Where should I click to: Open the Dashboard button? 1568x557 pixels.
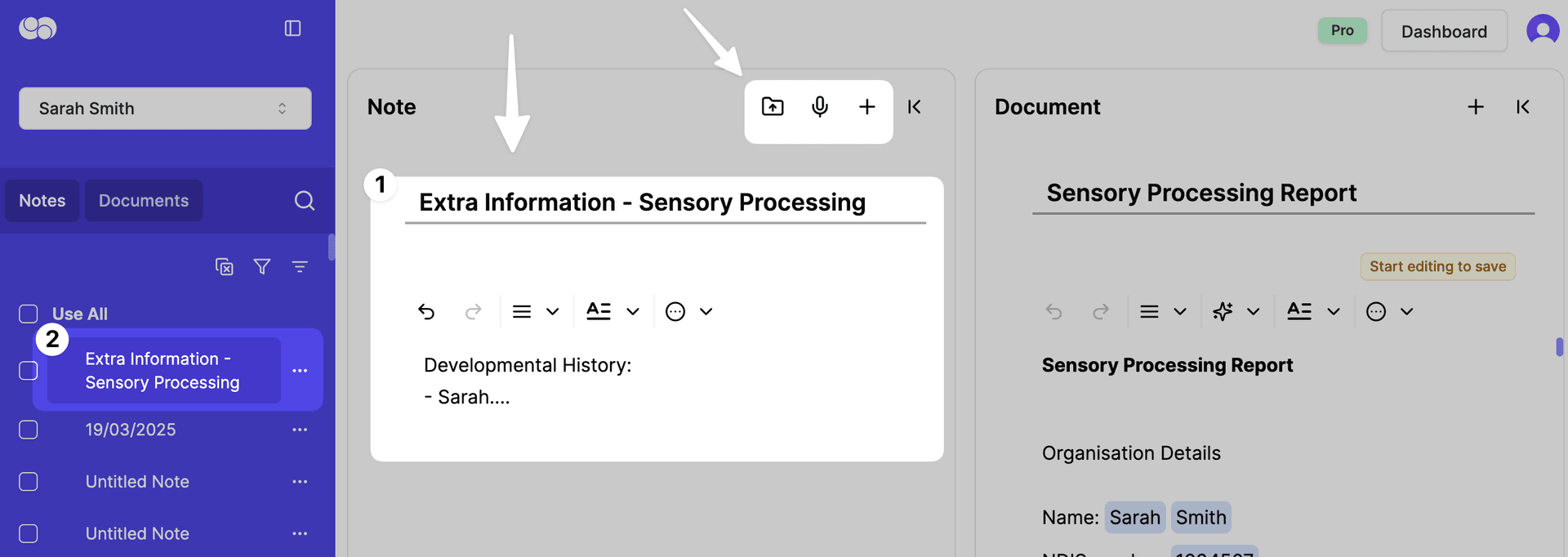pos(1444,31)
